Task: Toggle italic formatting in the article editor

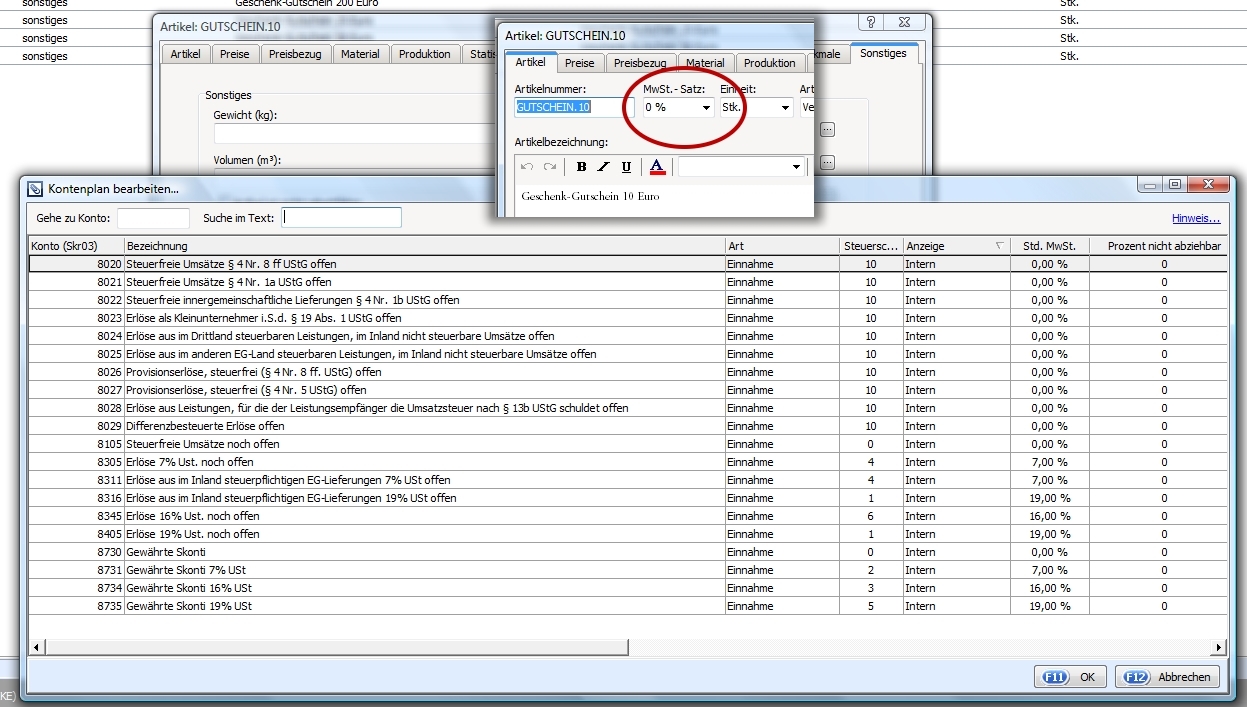Action: point(603,167)
